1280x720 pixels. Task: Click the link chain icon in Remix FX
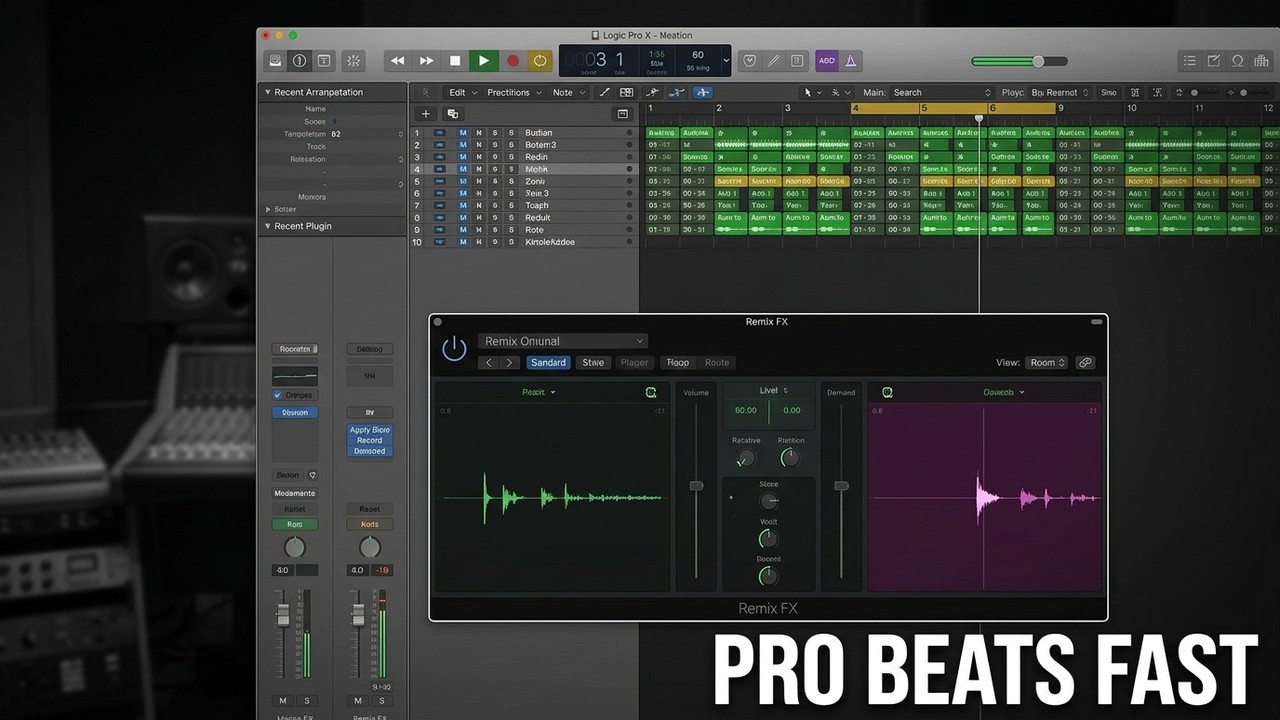(1085, 363)
